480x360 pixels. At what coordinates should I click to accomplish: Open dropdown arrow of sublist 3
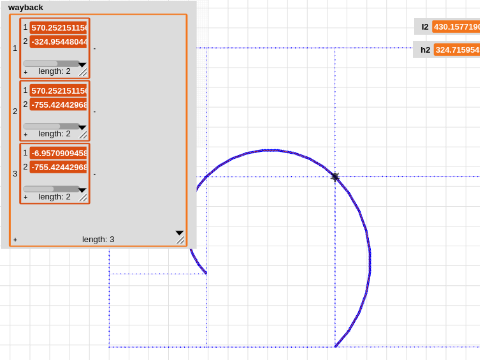(82, 190)
